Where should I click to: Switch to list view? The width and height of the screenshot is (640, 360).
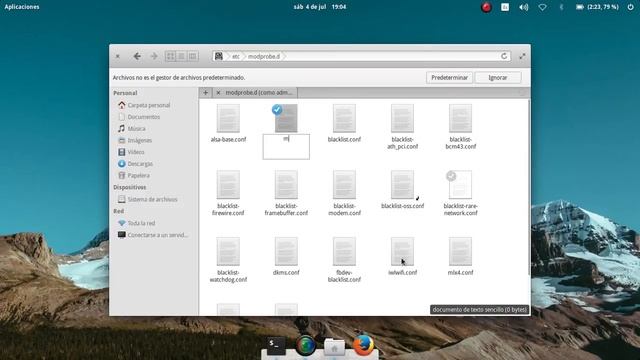182,56
